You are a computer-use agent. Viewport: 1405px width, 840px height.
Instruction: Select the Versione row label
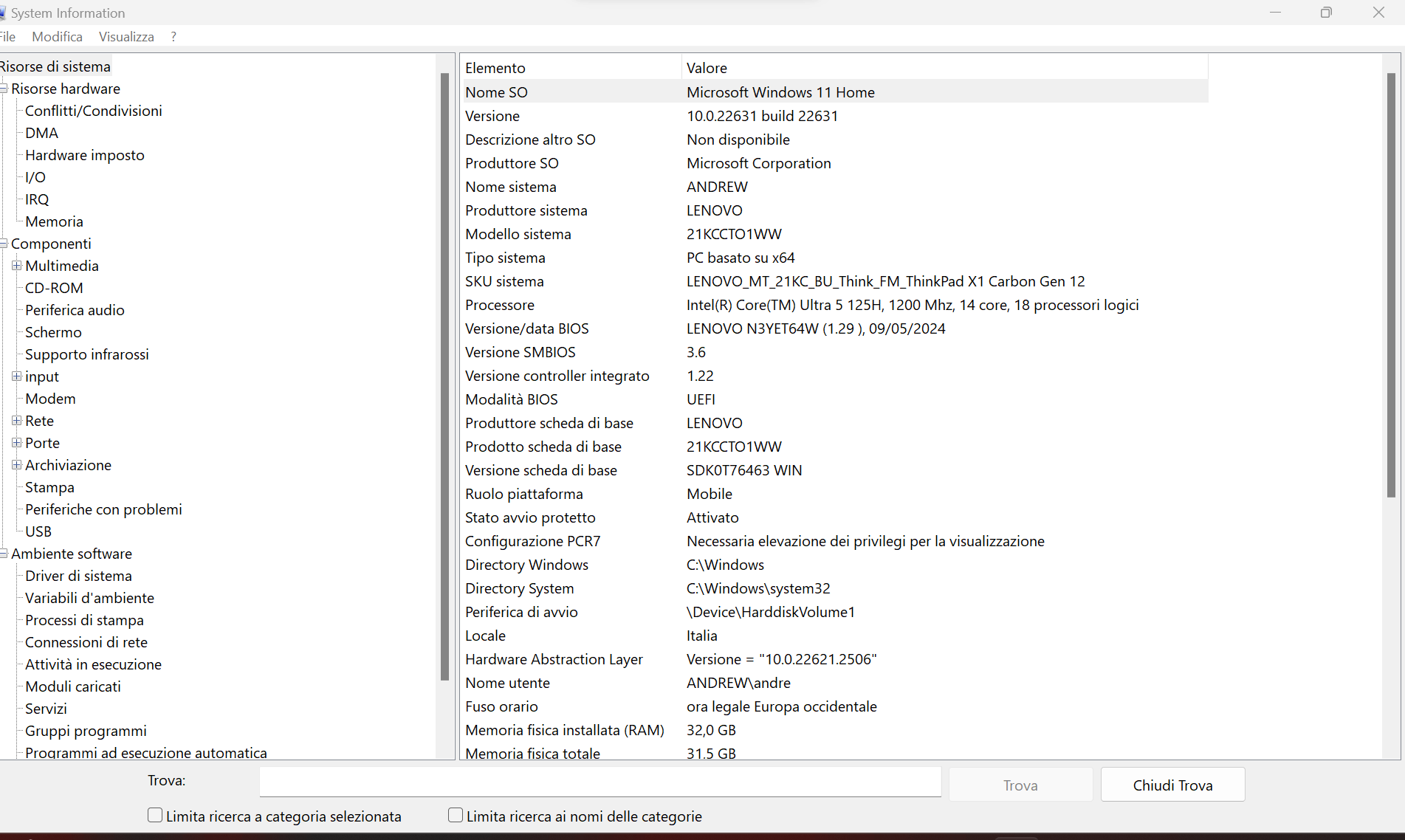pyautogui.click(x=492, y=116)
